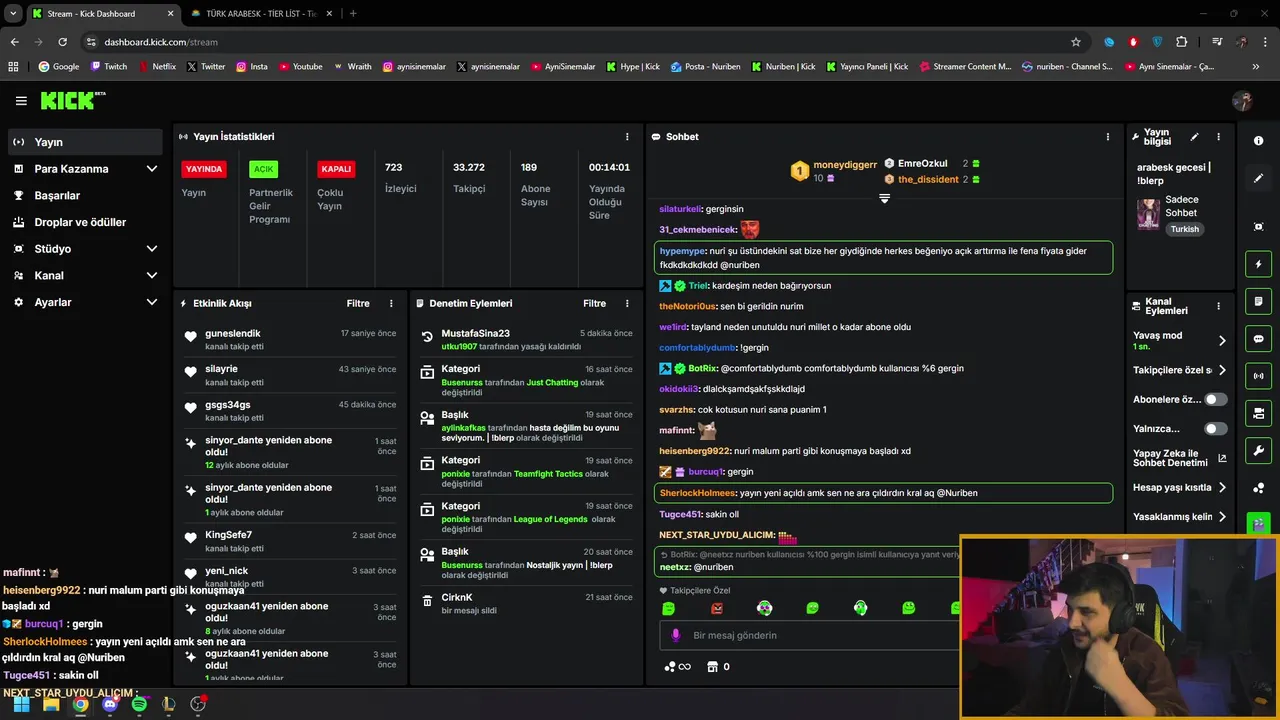Viewport: 1280px width, 720px height.
Task: Open the shop icon below chat input
Action: pos(712,667)
